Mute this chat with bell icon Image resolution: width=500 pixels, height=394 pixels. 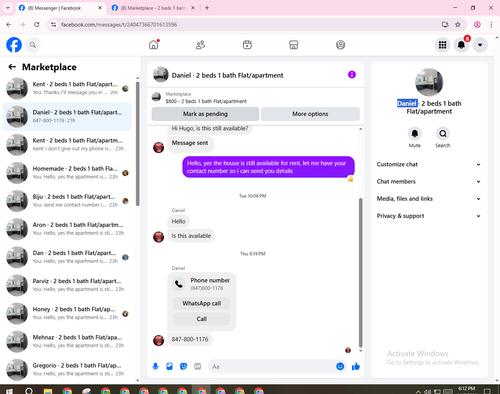click(x=415, y=134)
